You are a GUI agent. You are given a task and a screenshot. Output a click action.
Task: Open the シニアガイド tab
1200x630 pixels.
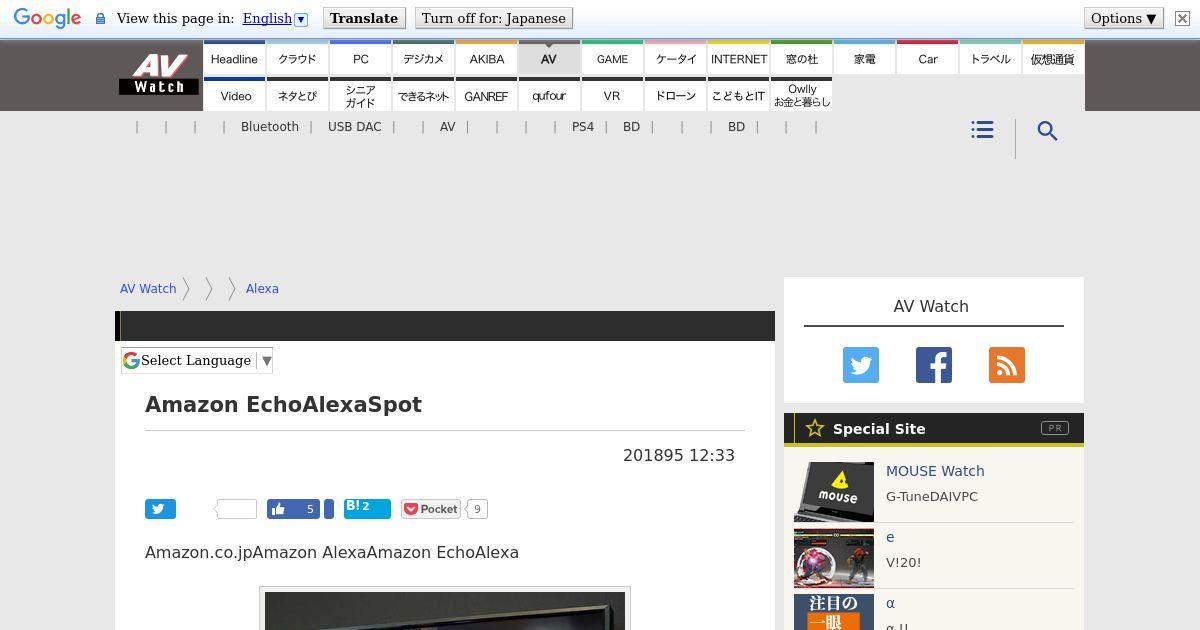(361, 96)
